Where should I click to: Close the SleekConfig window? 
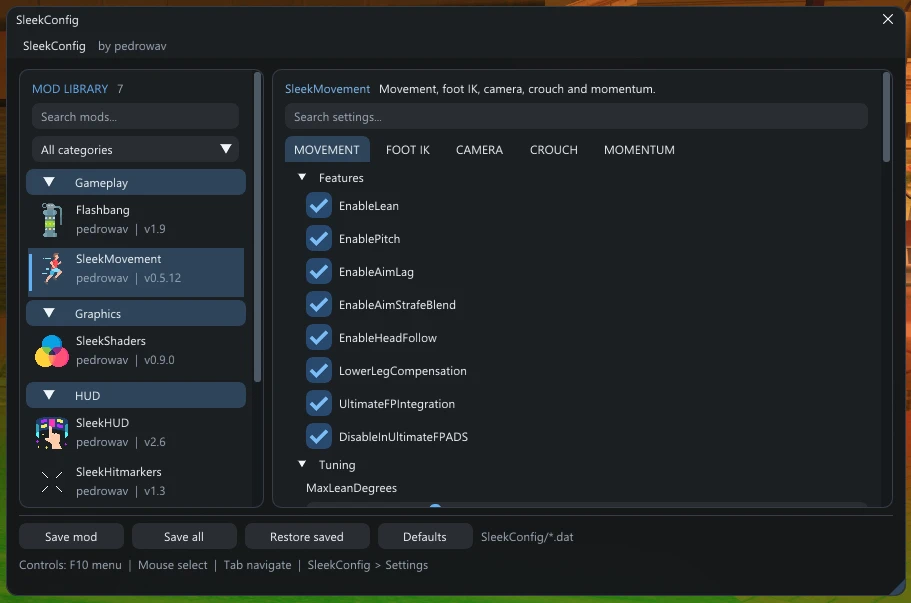(888, 19)
